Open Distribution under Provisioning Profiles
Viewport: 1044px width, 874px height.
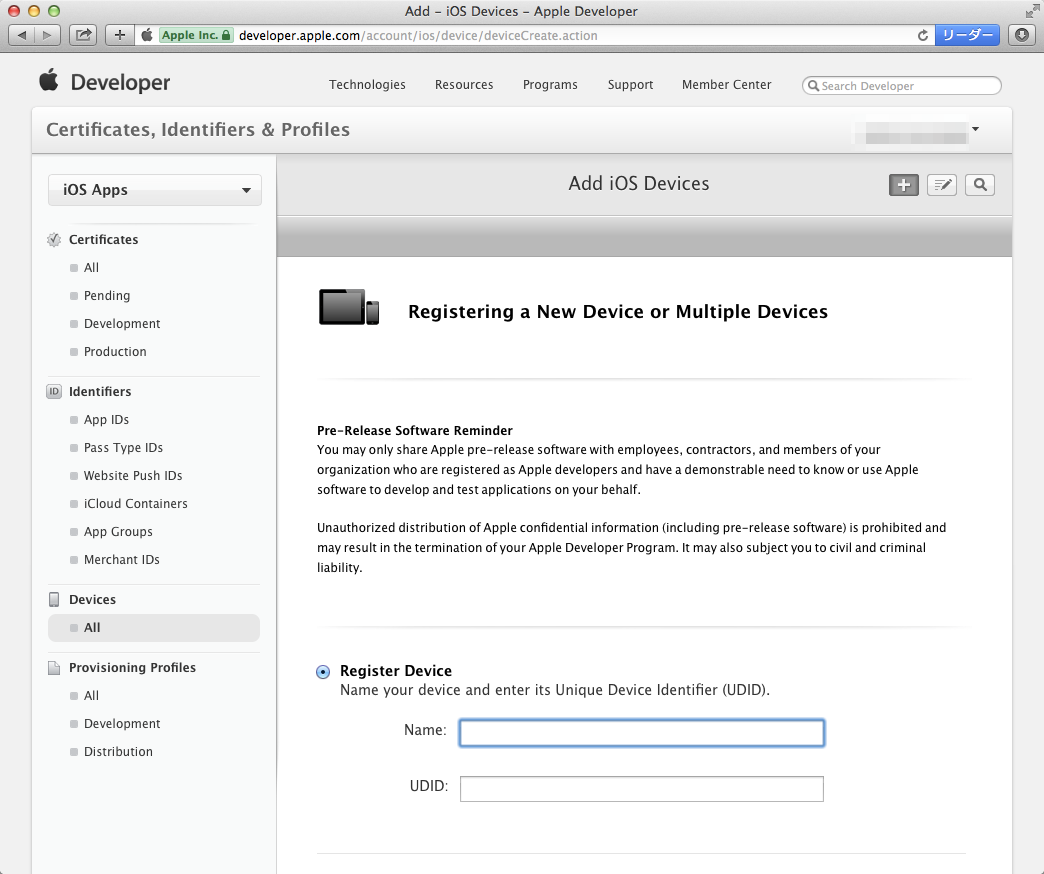click(x=118, y=751)
